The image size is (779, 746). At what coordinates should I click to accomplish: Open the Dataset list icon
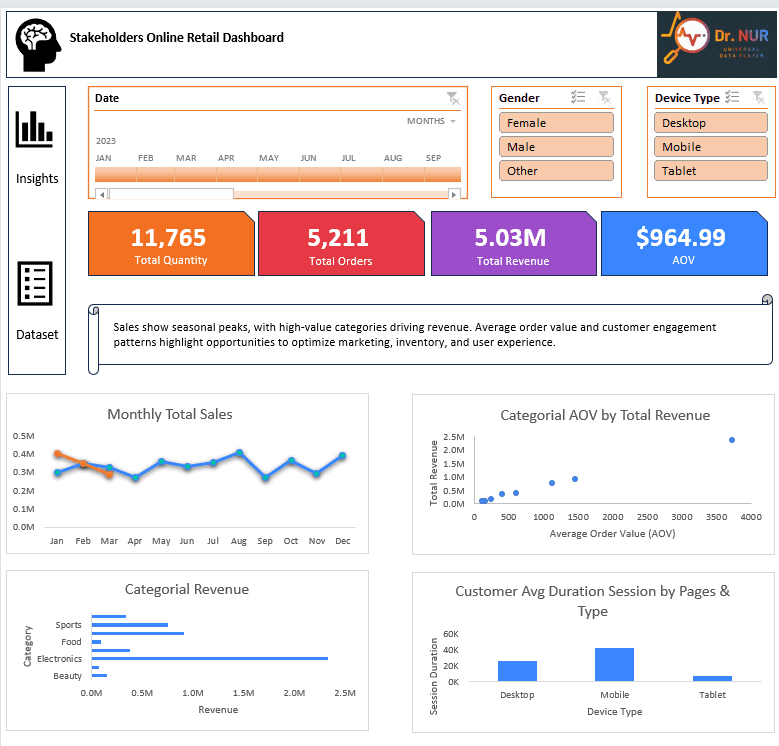[x=35, y=283]
